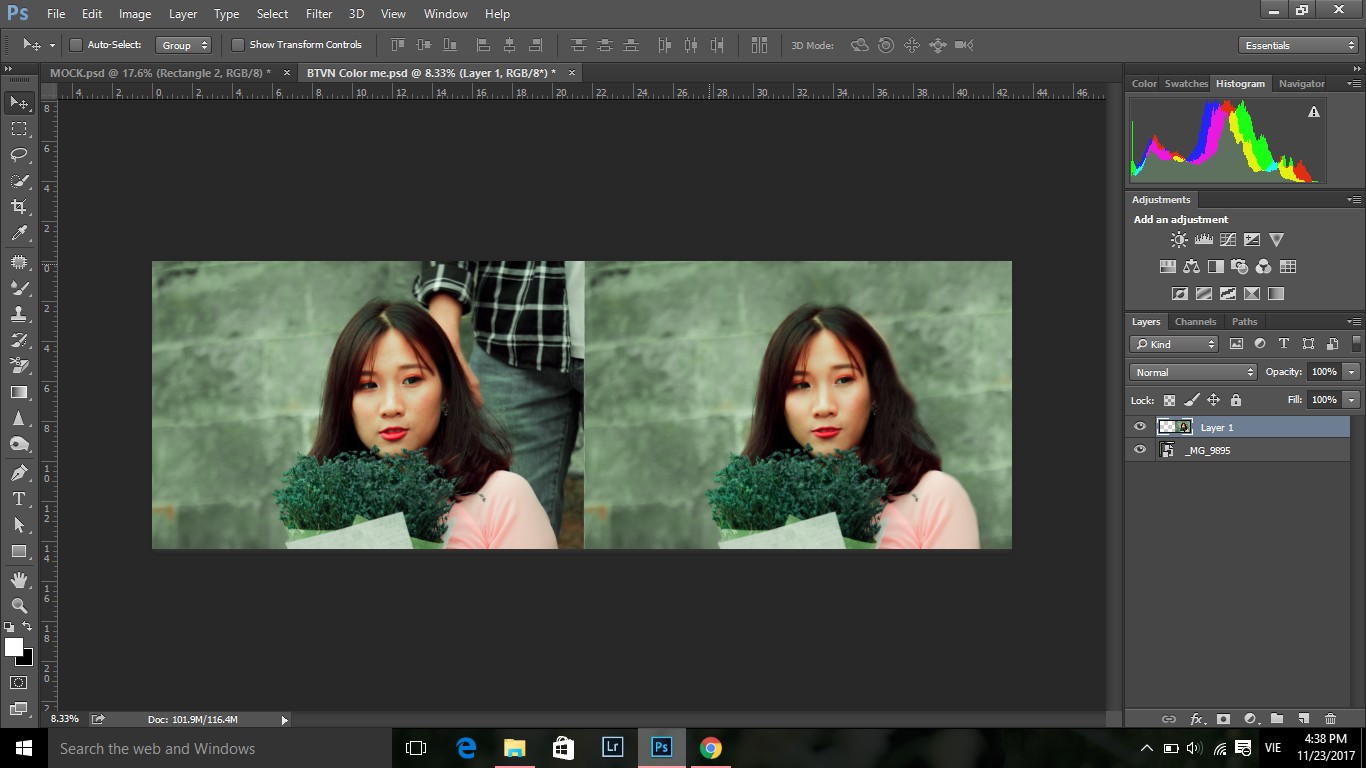1366x768 pixels.
Task: Click the zoom percentage field 8.33%
Action: click(65, 719)
